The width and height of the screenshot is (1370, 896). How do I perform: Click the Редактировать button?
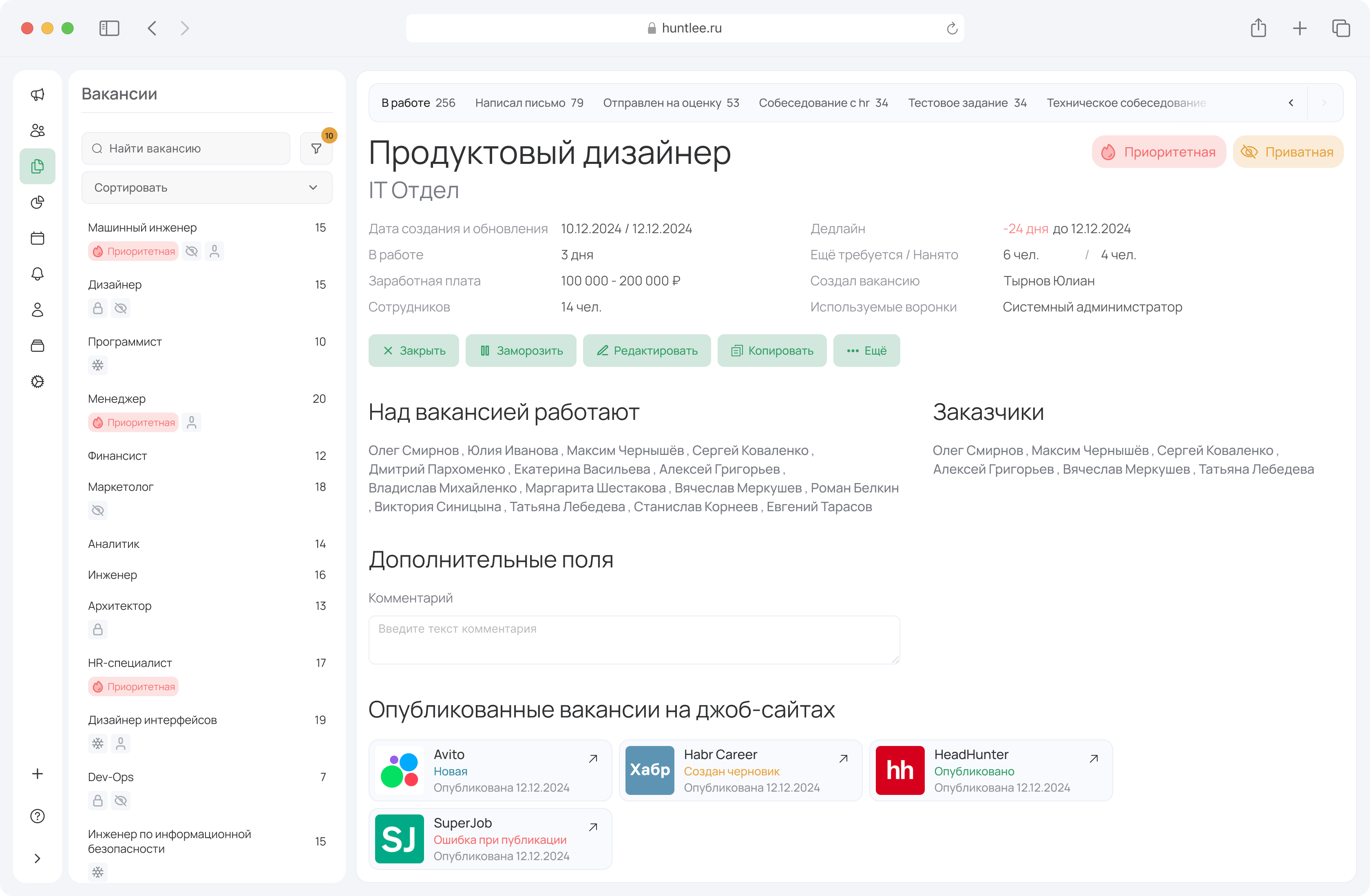[646, 351]
